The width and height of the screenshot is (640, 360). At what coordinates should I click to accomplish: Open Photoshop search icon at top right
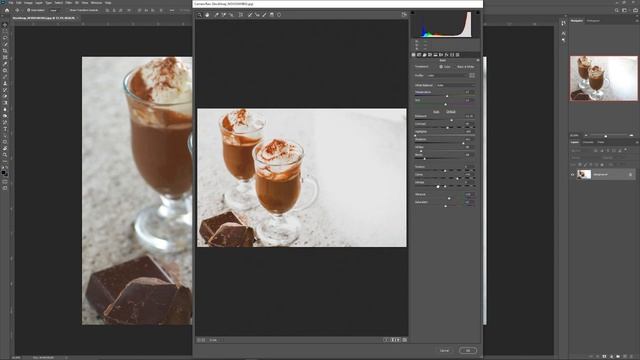(x=617, y=10)
